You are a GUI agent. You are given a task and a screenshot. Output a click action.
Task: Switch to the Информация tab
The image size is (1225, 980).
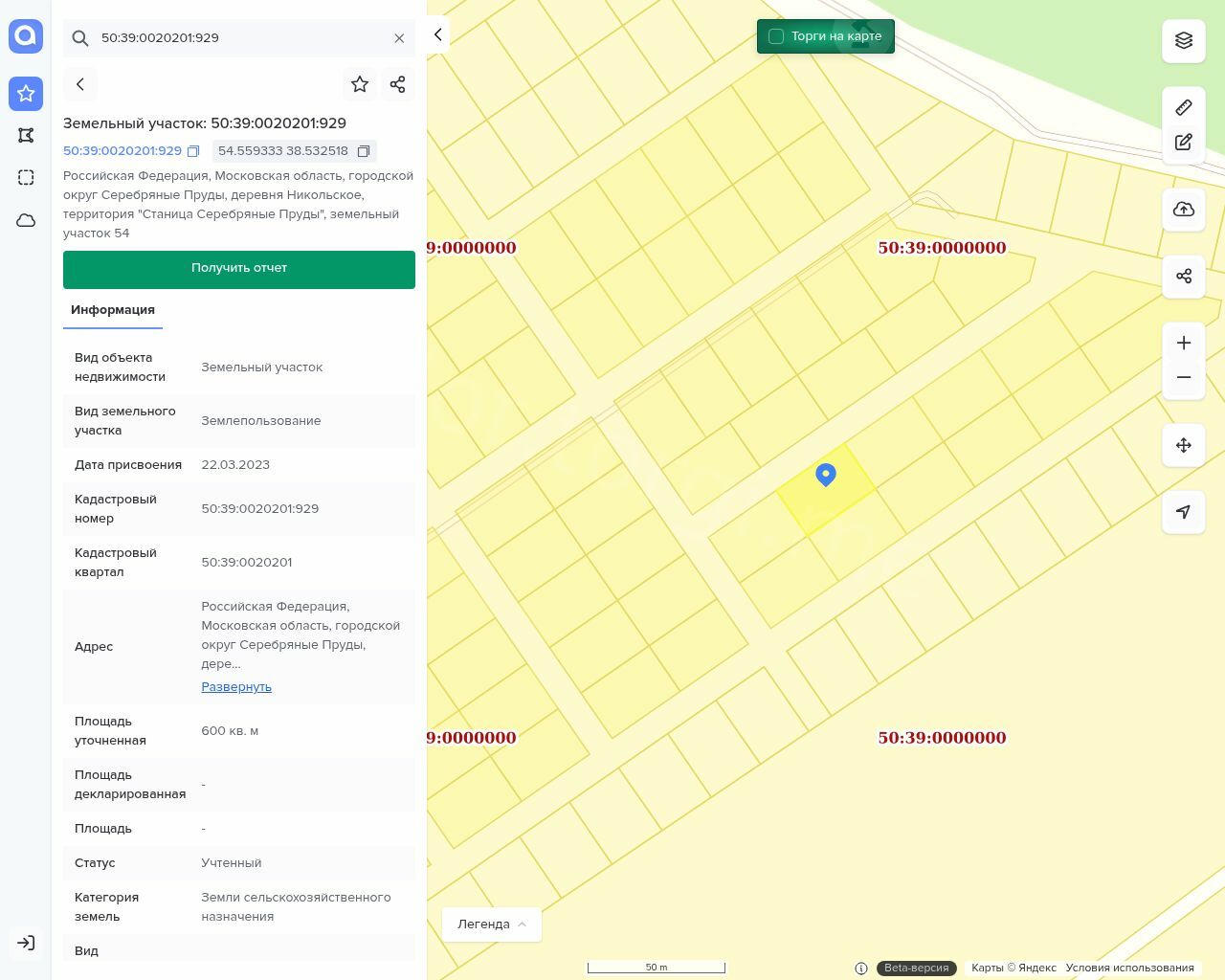pos(113,310)
